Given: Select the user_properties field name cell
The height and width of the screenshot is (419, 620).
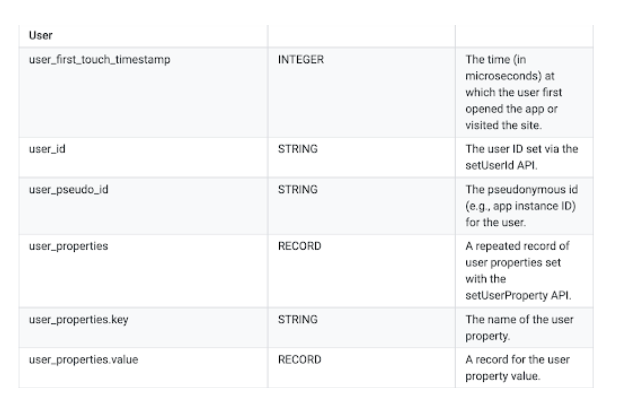Looking at the screenshot, I should pos(70,245).
